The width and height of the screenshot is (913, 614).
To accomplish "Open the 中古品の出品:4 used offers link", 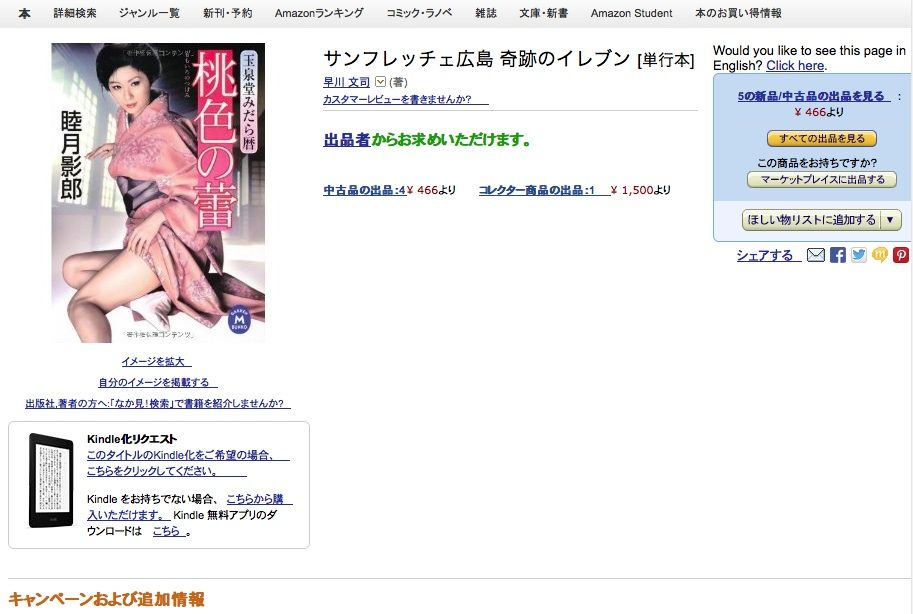I will coord(365,190).
